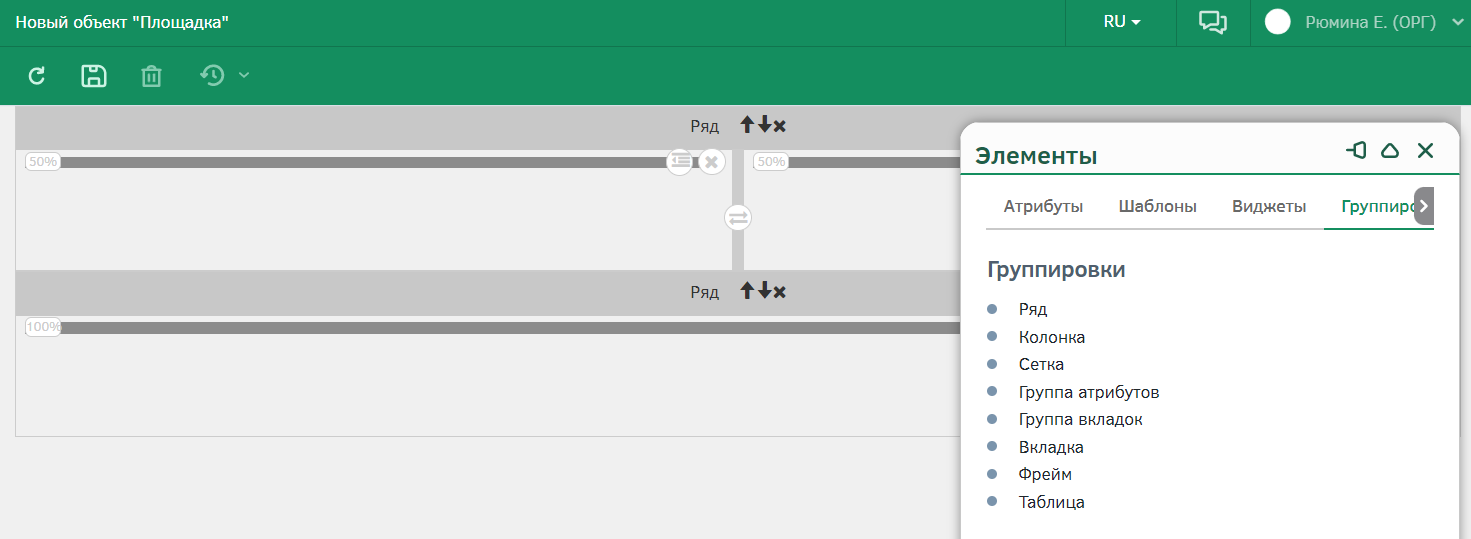Delete the second Ряд using its x icon
The height and width of the screenshot is (539, 1471).
point(780,292)
